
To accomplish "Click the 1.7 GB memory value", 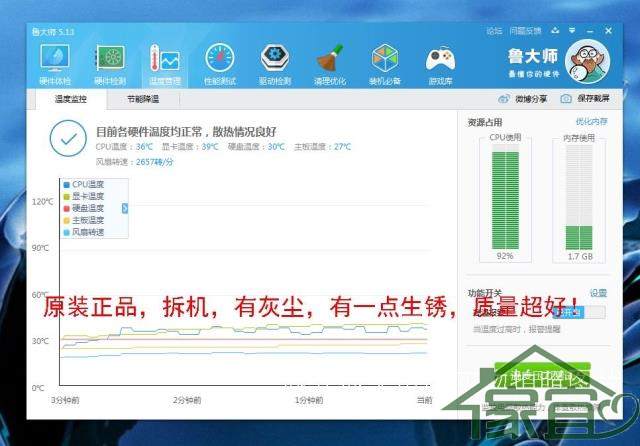I will (x=580, y=257).
